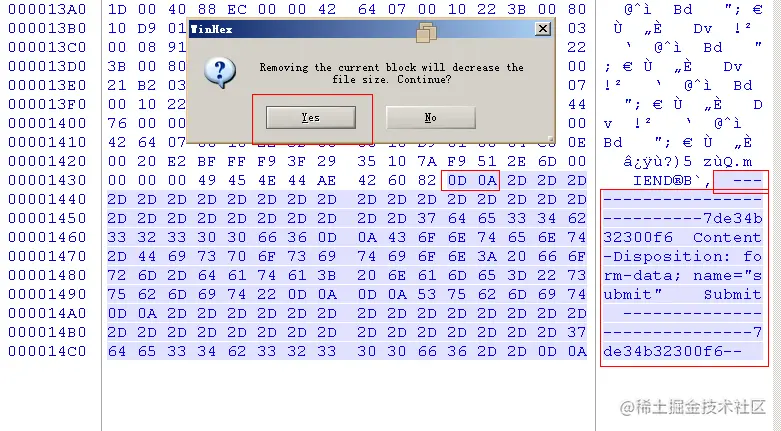Click the question mark icon in dialog
This screenshot has height=431, width=781.
point(220,73)
